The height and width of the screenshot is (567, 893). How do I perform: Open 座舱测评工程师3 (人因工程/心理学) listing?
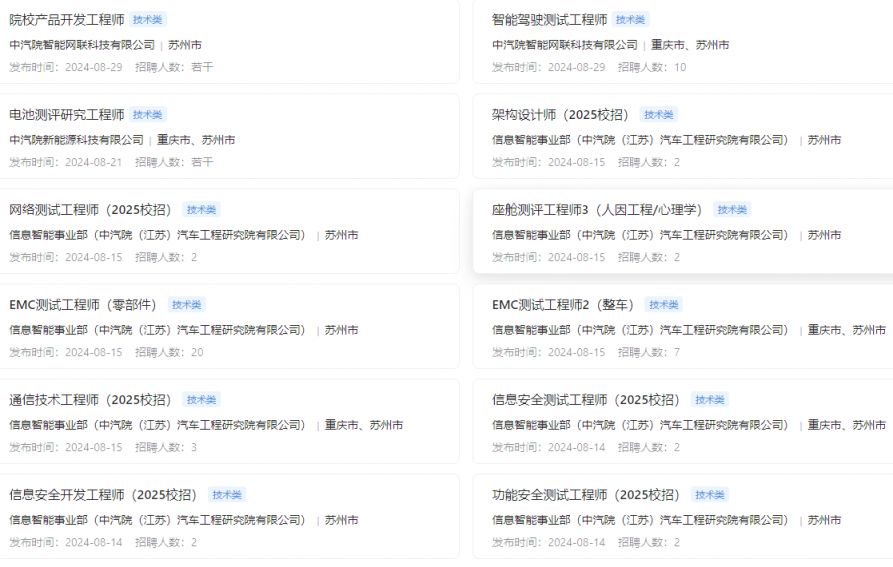(x=597, y=210)
